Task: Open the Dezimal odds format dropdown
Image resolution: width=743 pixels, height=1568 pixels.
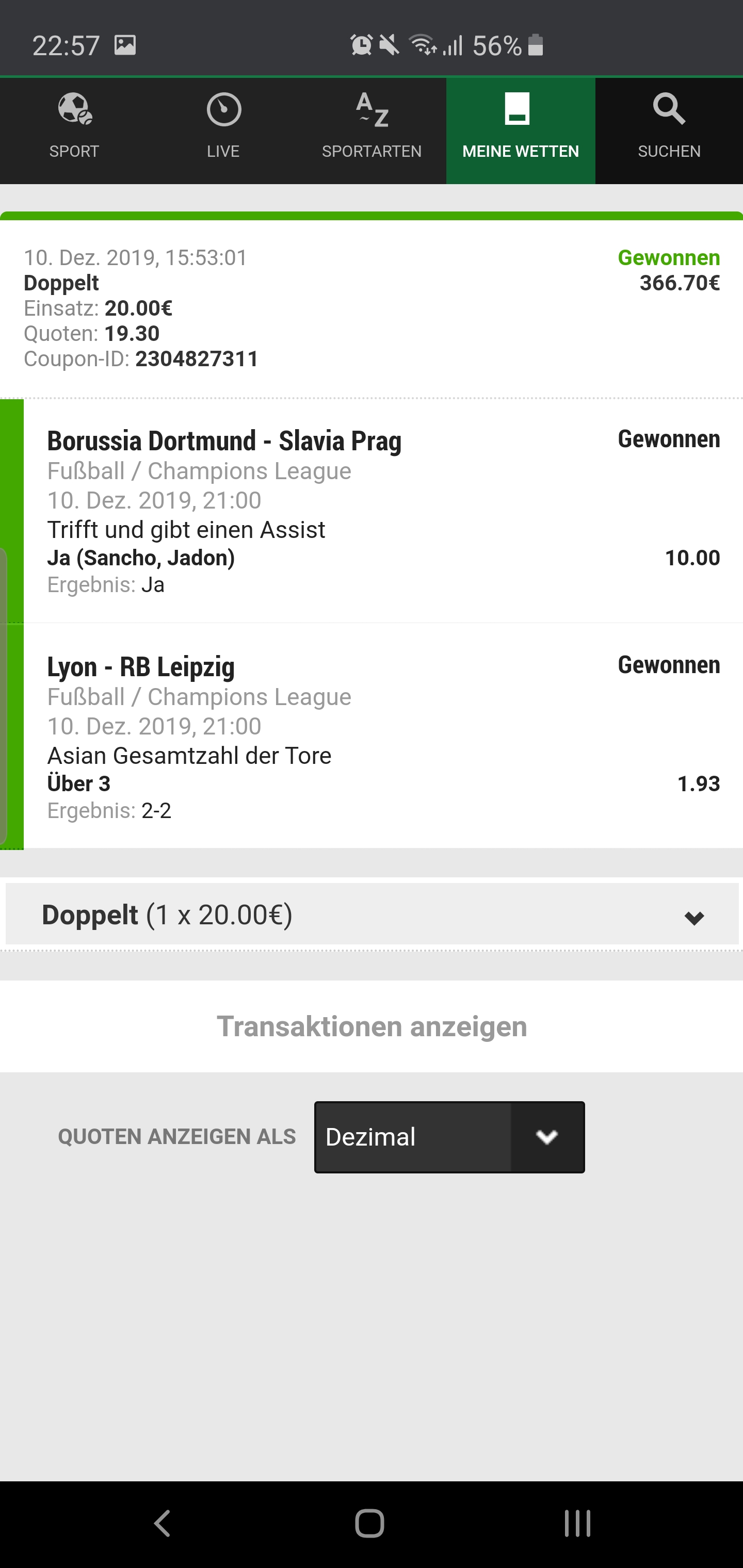Action: coord(449,1137)
